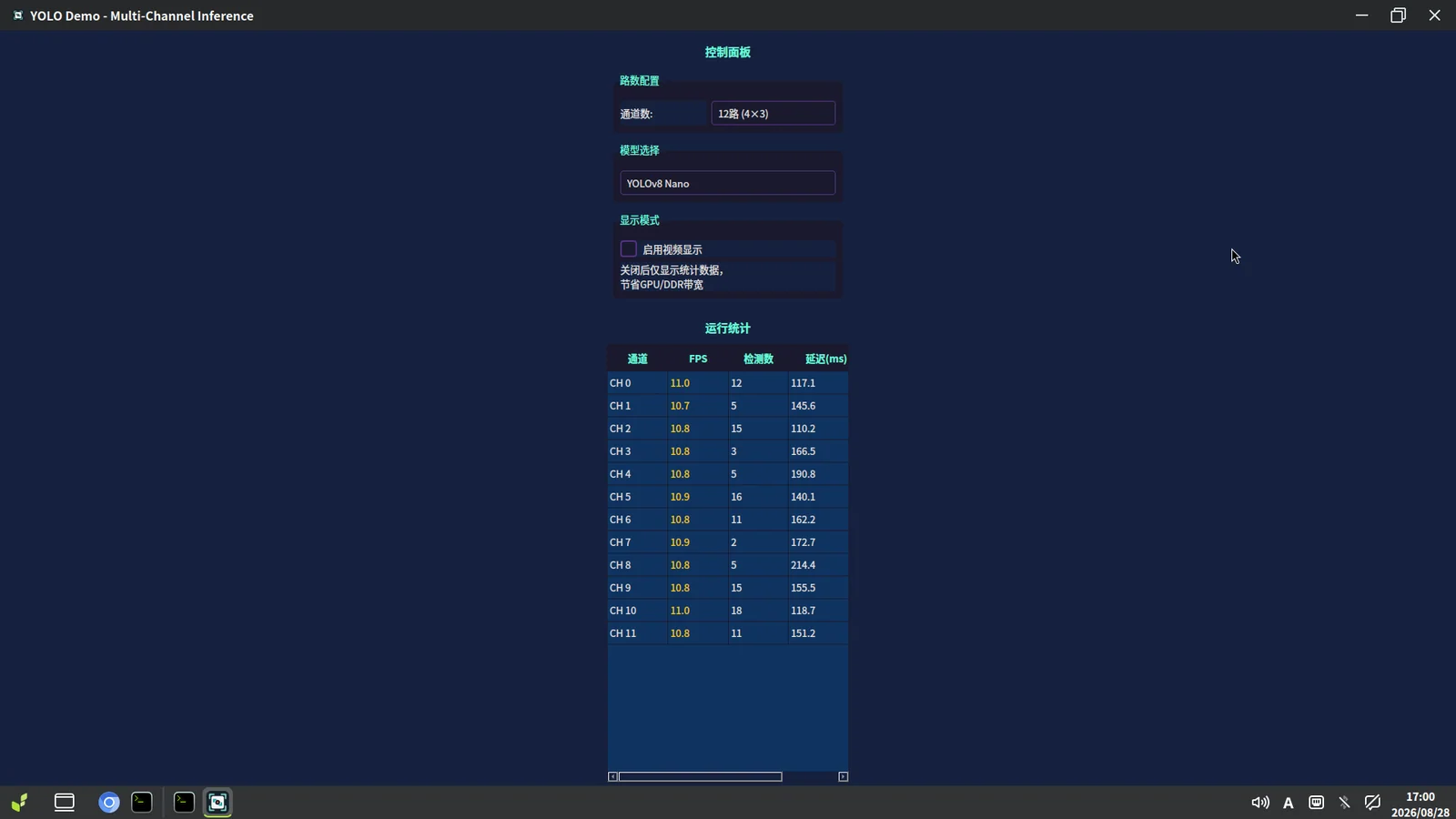Open the start menu leaf icon
Viewport: 1456px width, 819px height.
pyautogui.click(x=19, y=803)
